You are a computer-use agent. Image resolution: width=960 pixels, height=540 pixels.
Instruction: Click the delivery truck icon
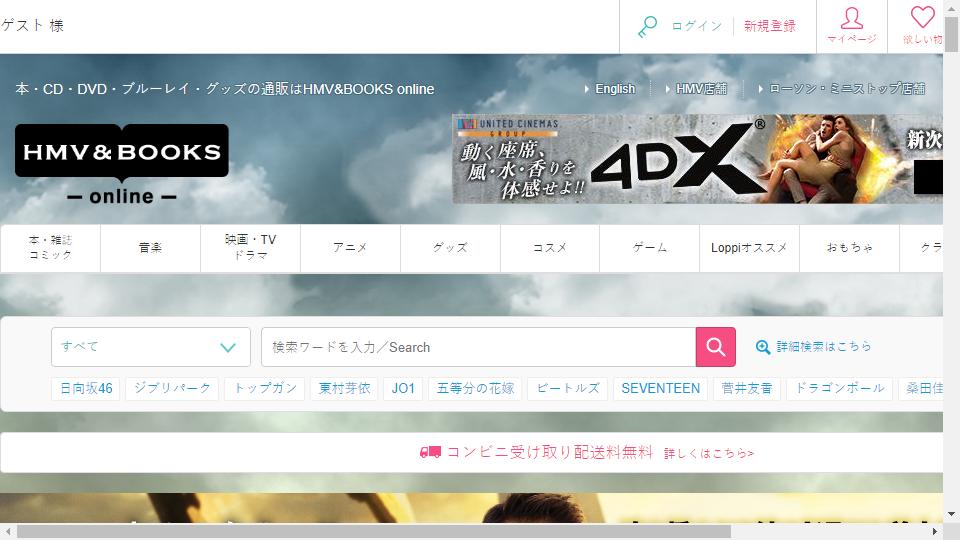point(430,452)
